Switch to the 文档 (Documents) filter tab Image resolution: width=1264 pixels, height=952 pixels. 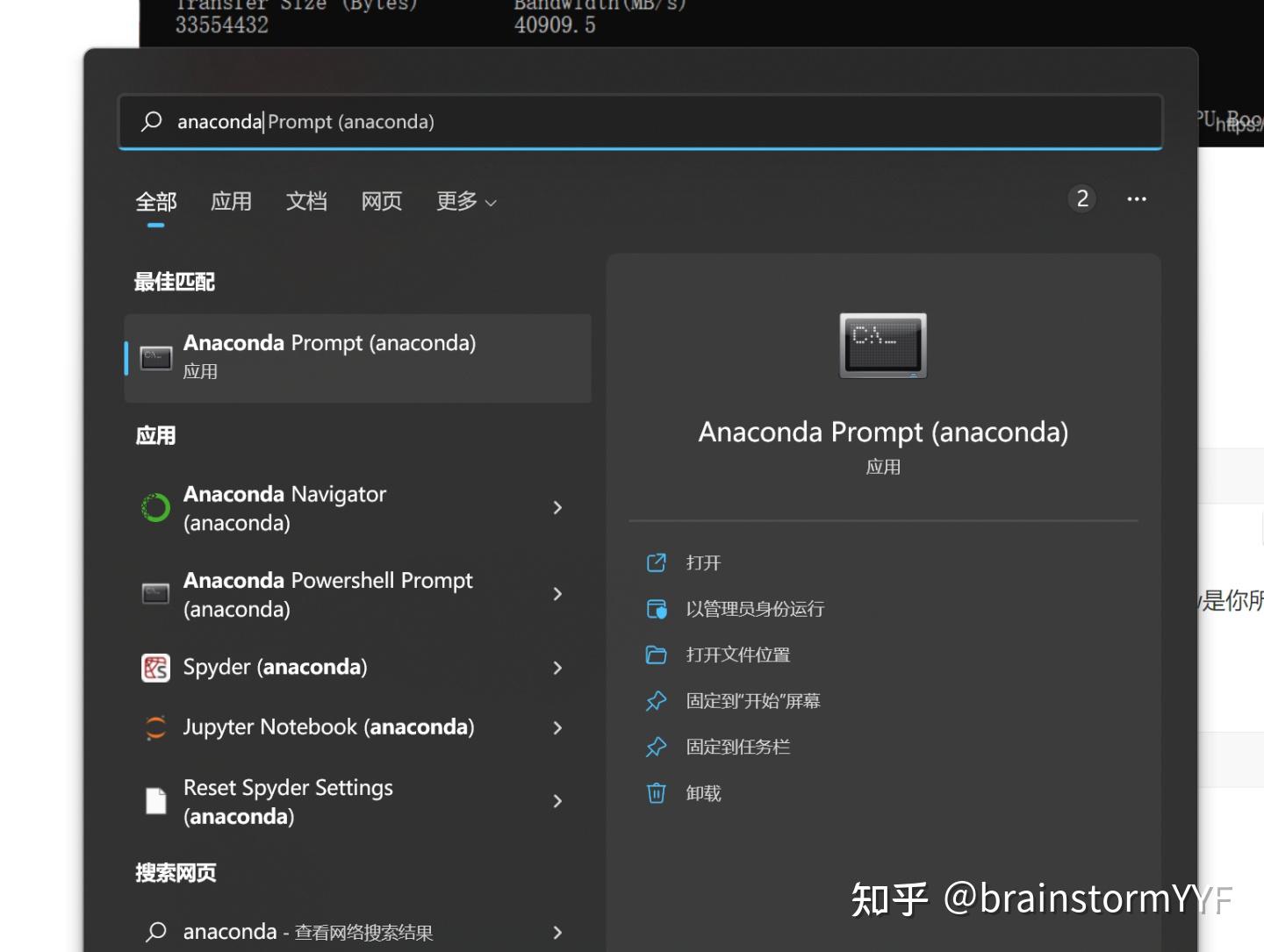[305, 202]
